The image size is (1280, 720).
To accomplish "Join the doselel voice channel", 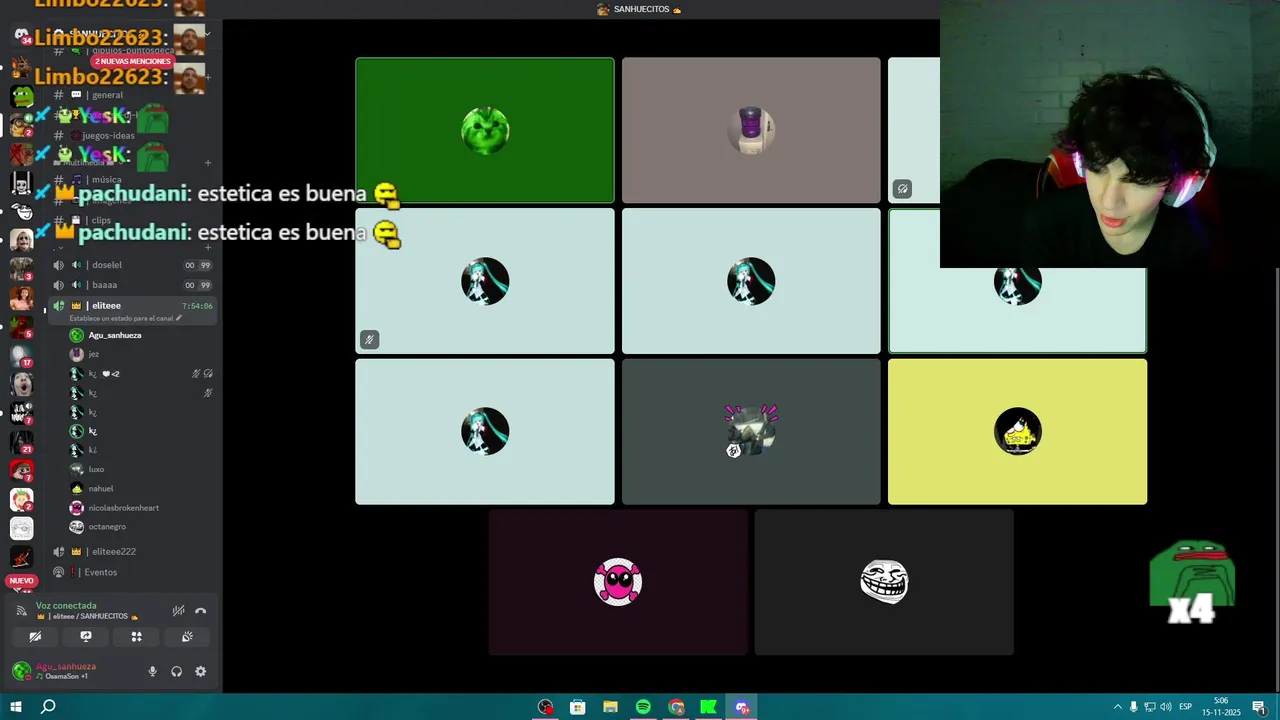I will pos(130,265).
